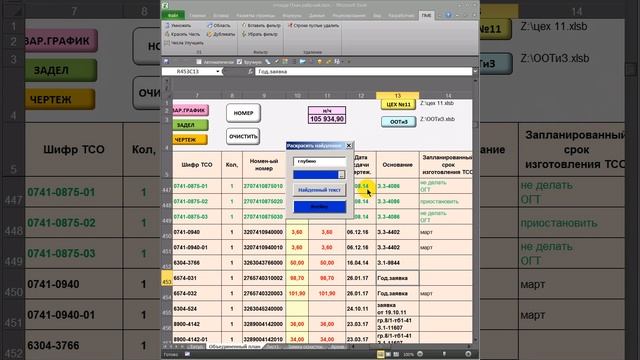The image size is (640, 360).
Task: Select cell 2765740310002
Action: point(263,278)
